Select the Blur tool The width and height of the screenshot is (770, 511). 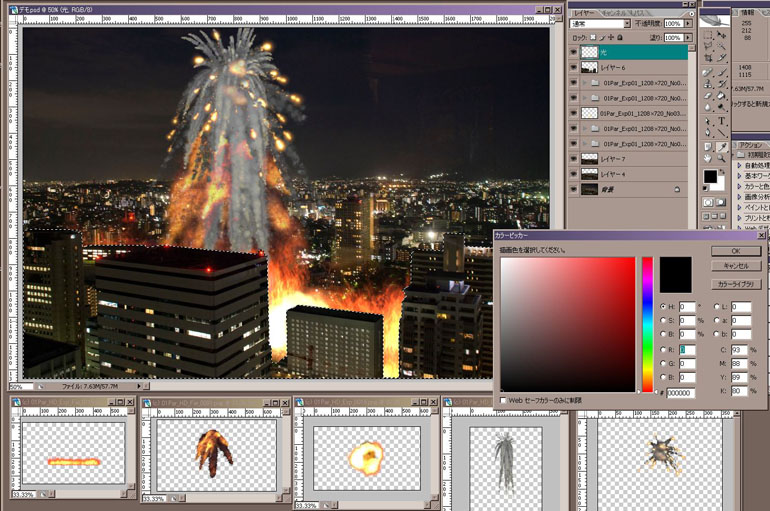click(708, 107)
